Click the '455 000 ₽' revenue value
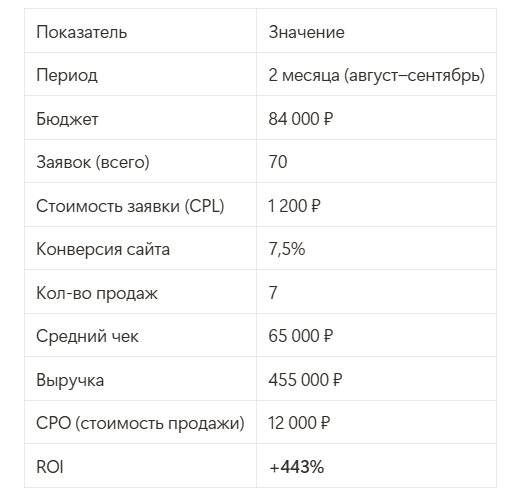The image size is (521, 502). (x=305, y=380)
